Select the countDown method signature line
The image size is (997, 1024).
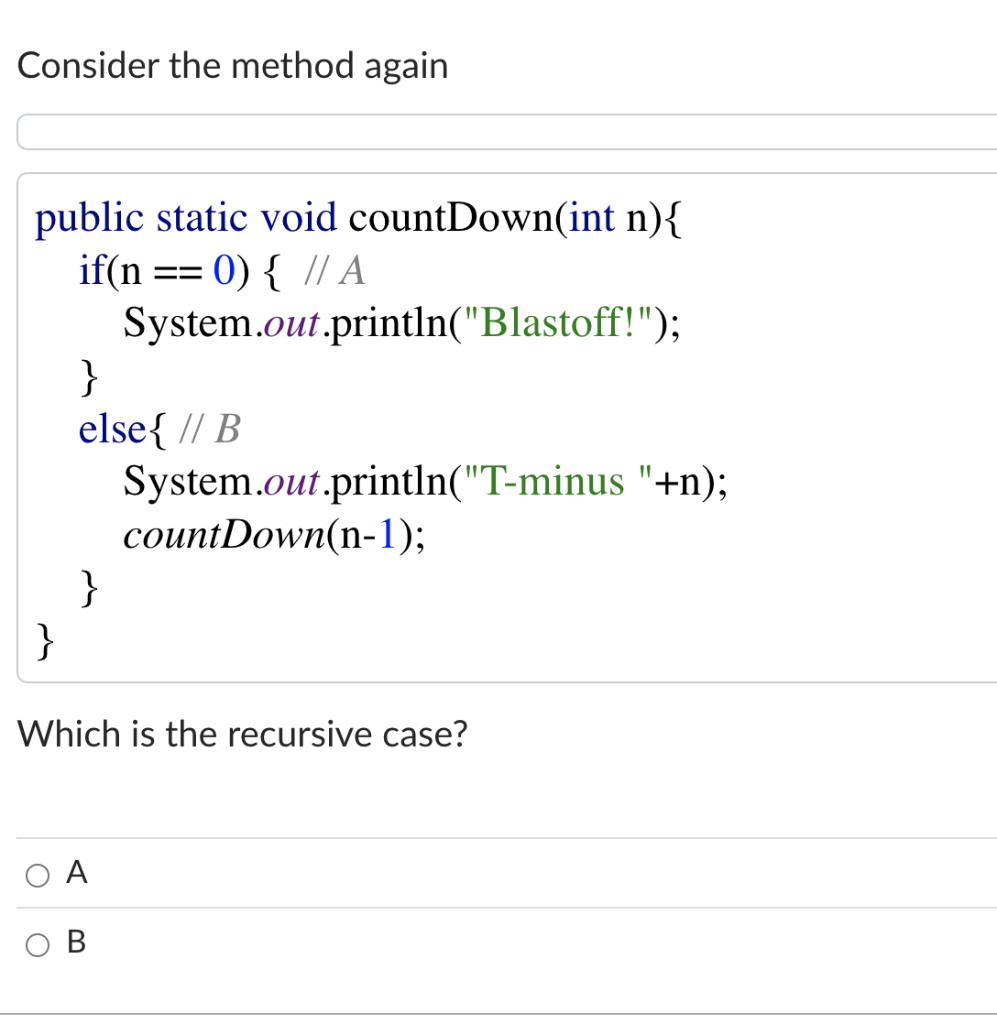[x=360, y=217]
